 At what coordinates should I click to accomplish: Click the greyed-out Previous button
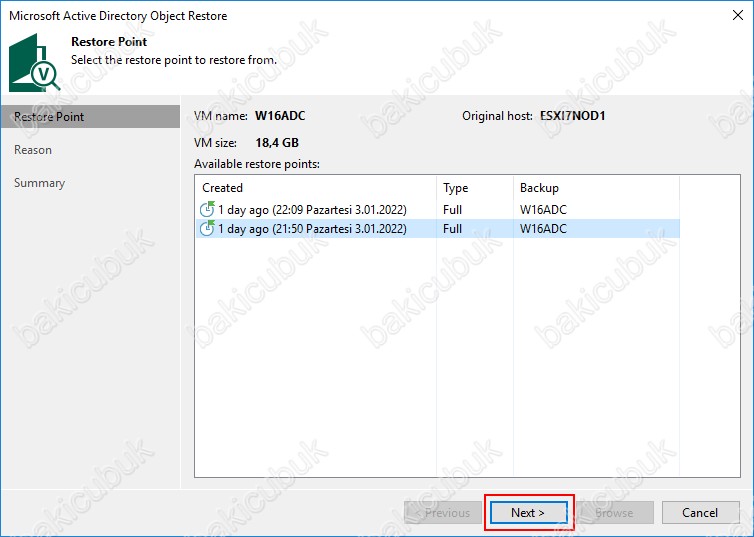(x=443, y=512)
